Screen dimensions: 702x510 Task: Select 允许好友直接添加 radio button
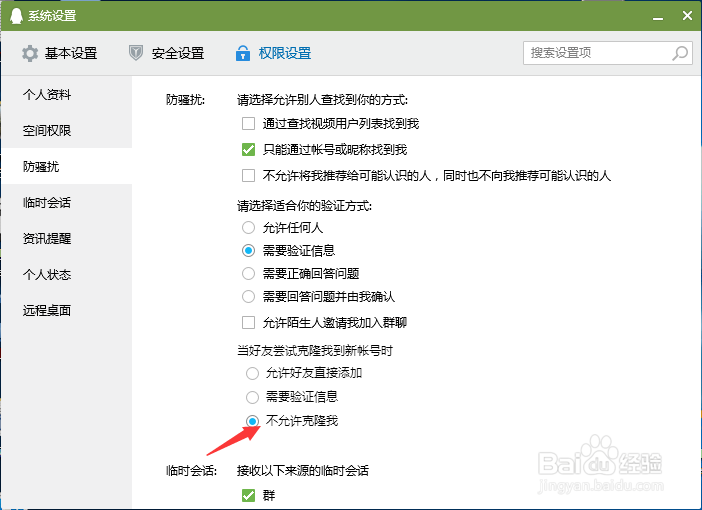[x=253, y=373]
